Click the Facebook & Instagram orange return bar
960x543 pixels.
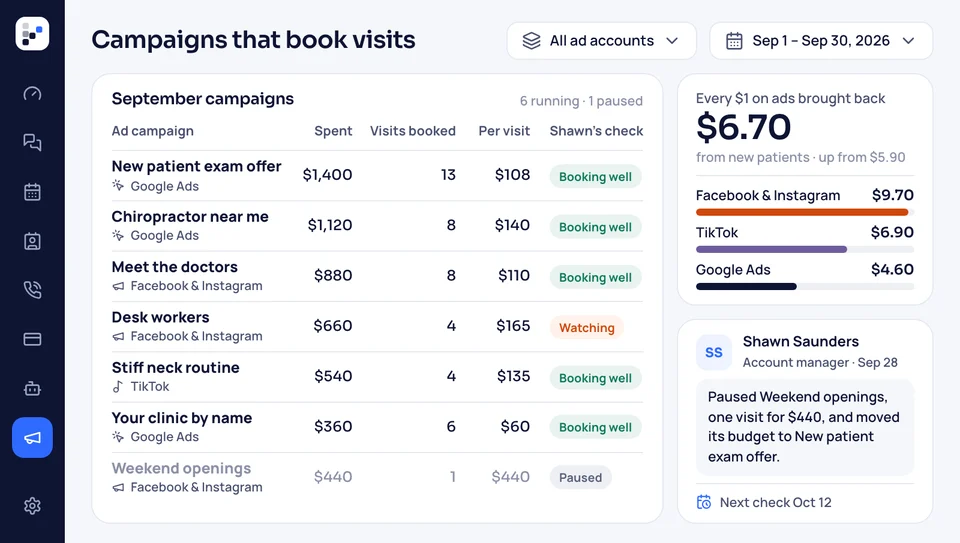[804, 212]
